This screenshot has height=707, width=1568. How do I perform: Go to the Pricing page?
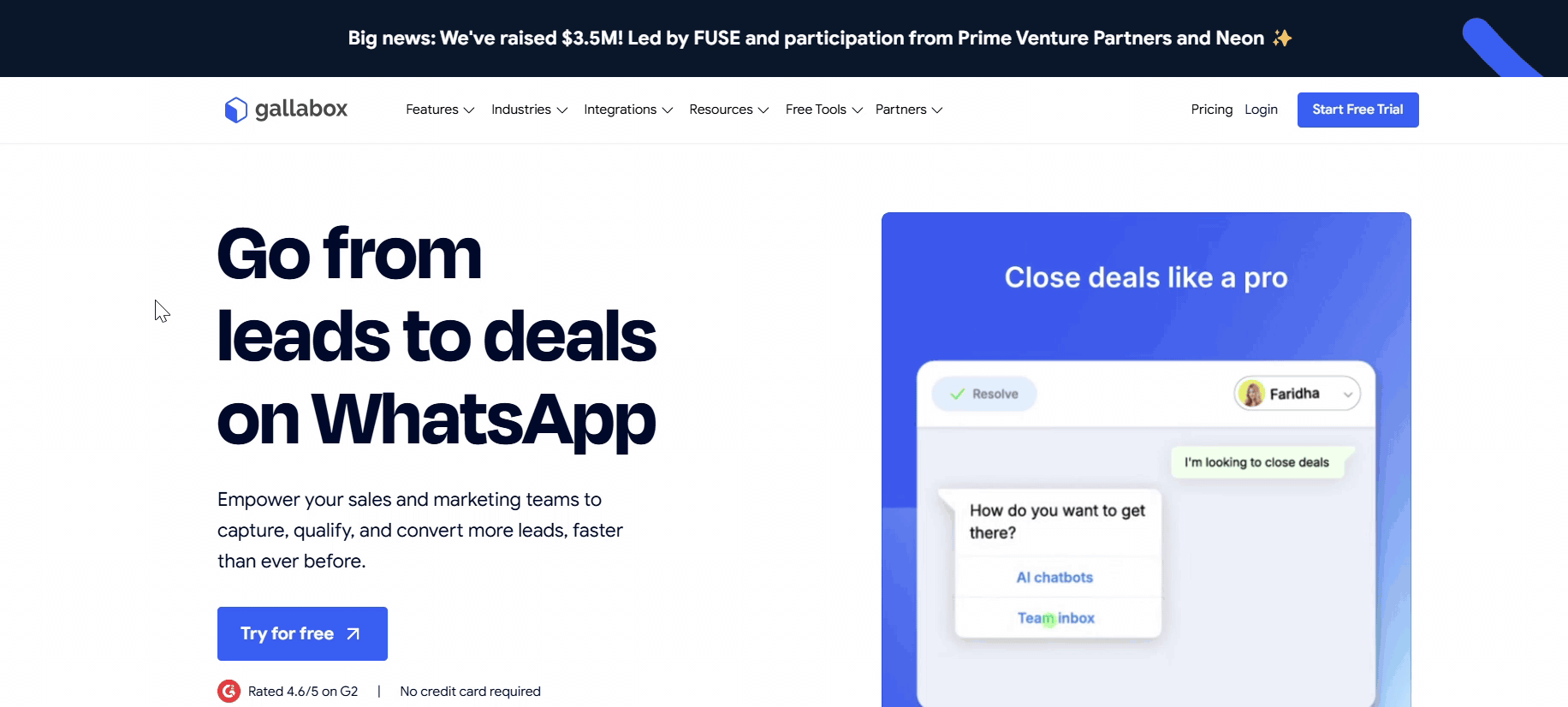[x=1211, y=110]
